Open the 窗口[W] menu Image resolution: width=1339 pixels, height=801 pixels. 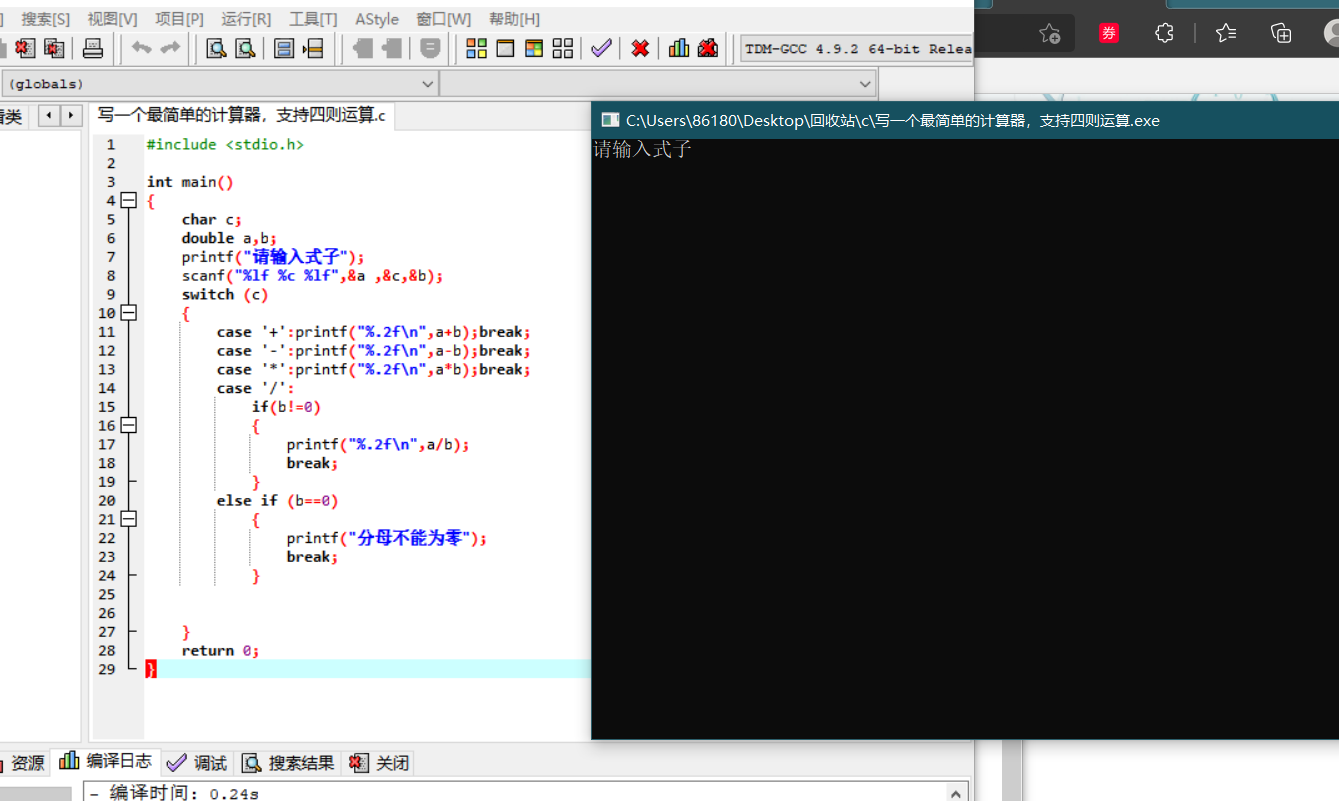coord(444,19)
